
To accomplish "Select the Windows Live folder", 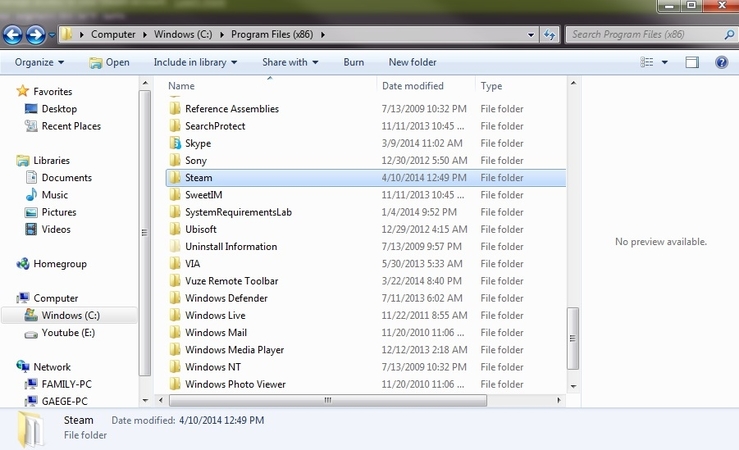I will tap(215, 315).
